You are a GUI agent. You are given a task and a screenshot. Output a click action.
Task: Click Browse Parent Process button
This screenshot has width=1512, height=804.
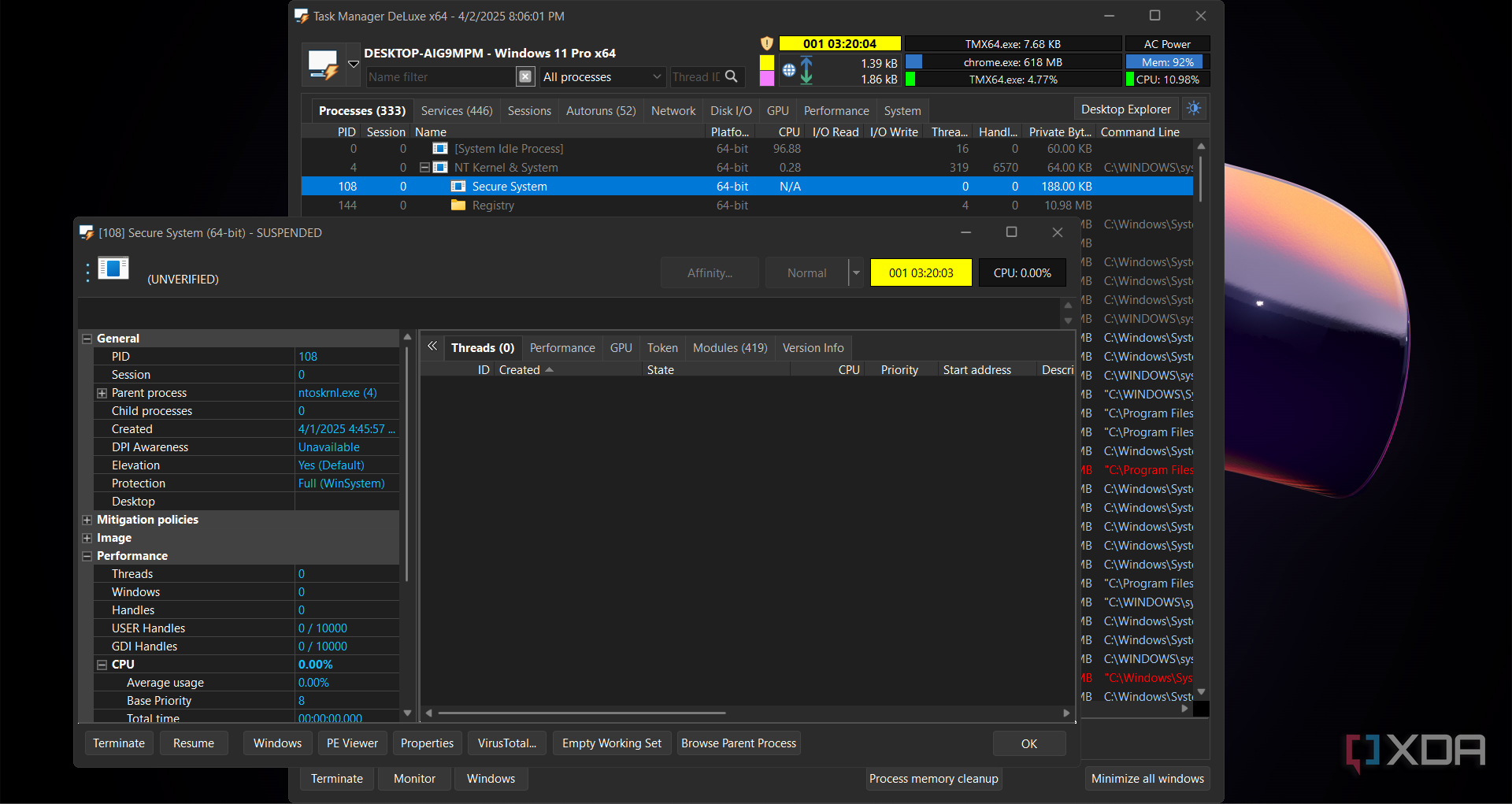coord(739,743)
